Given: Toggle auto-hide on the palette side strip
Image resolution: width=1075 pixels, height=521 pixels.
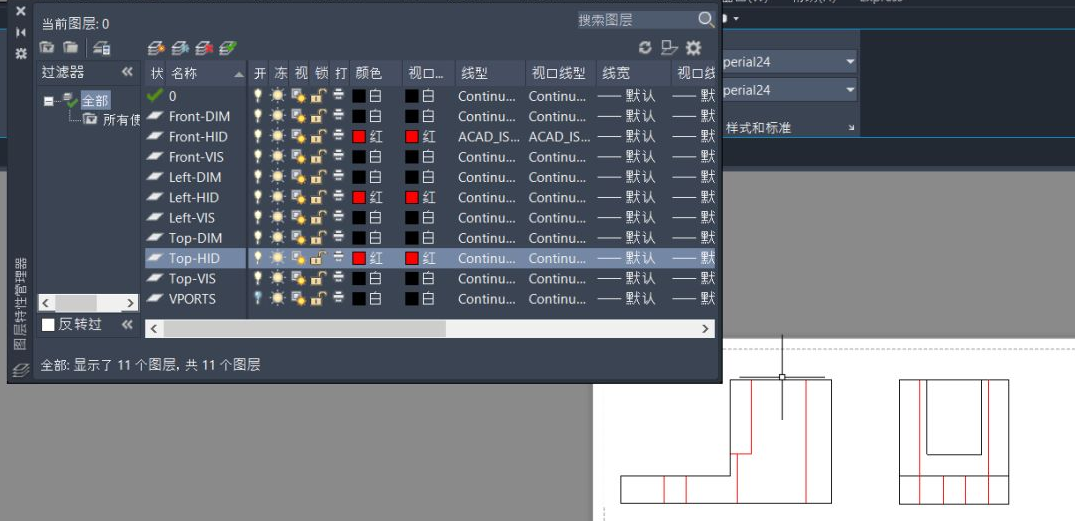Looking at the screenshot, I should coord(21,32).
